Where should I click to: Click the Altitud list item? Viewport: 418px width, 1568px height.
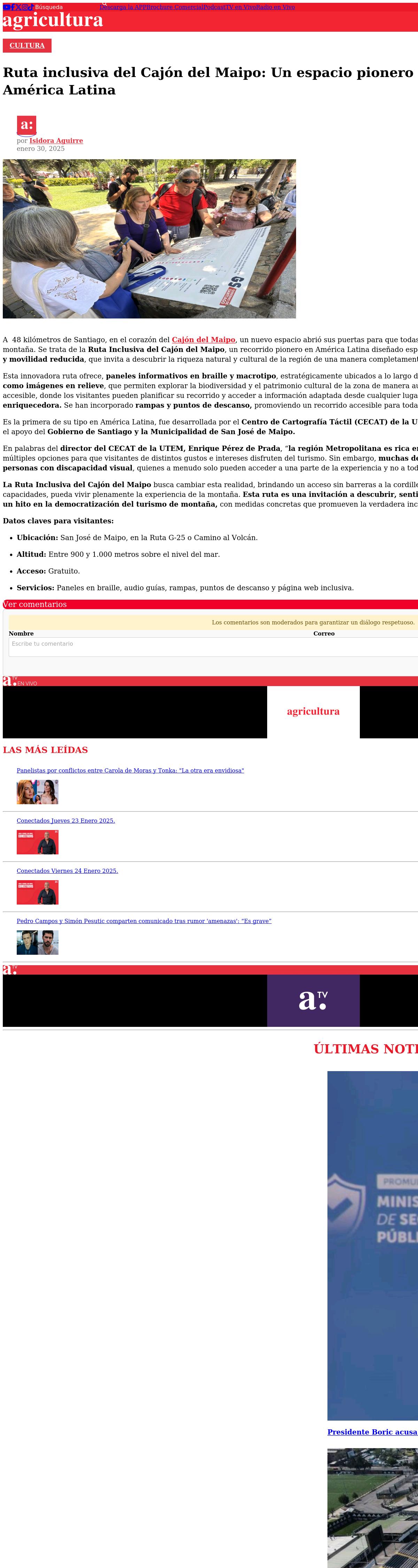(118, 554)
